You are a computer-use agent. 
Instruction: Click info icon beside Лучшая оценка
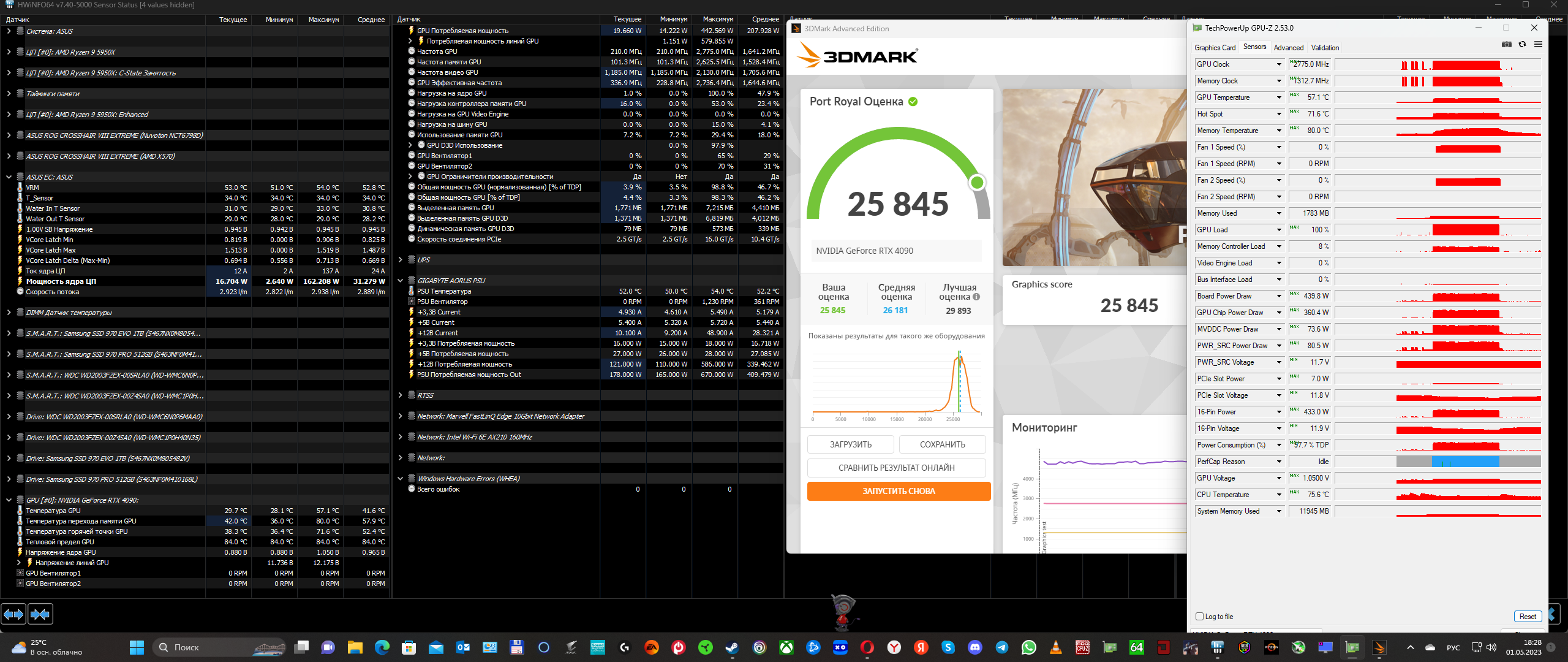[x=976, y=297]
